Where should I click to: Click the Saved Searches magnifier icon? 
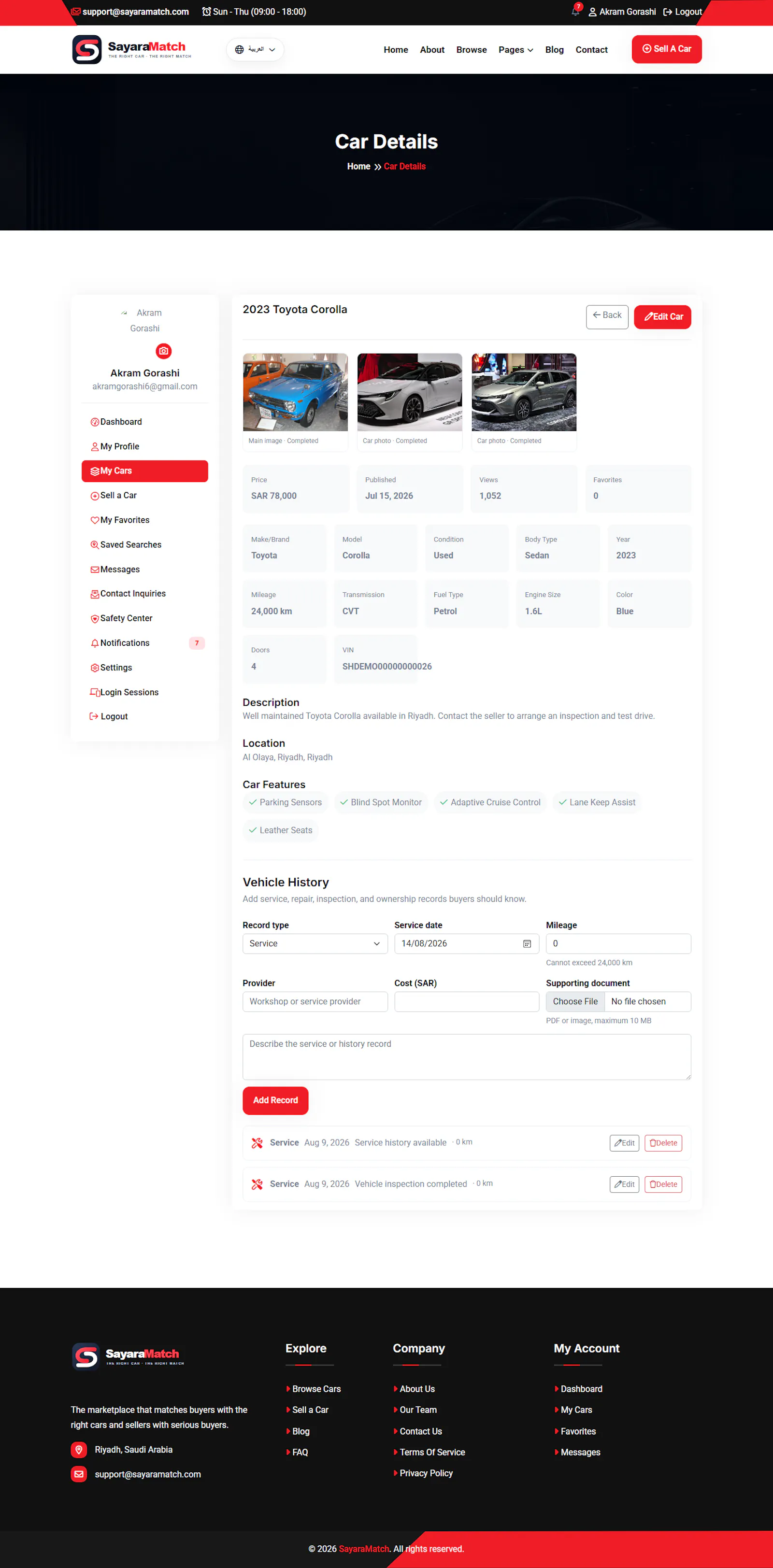point(94,545)
